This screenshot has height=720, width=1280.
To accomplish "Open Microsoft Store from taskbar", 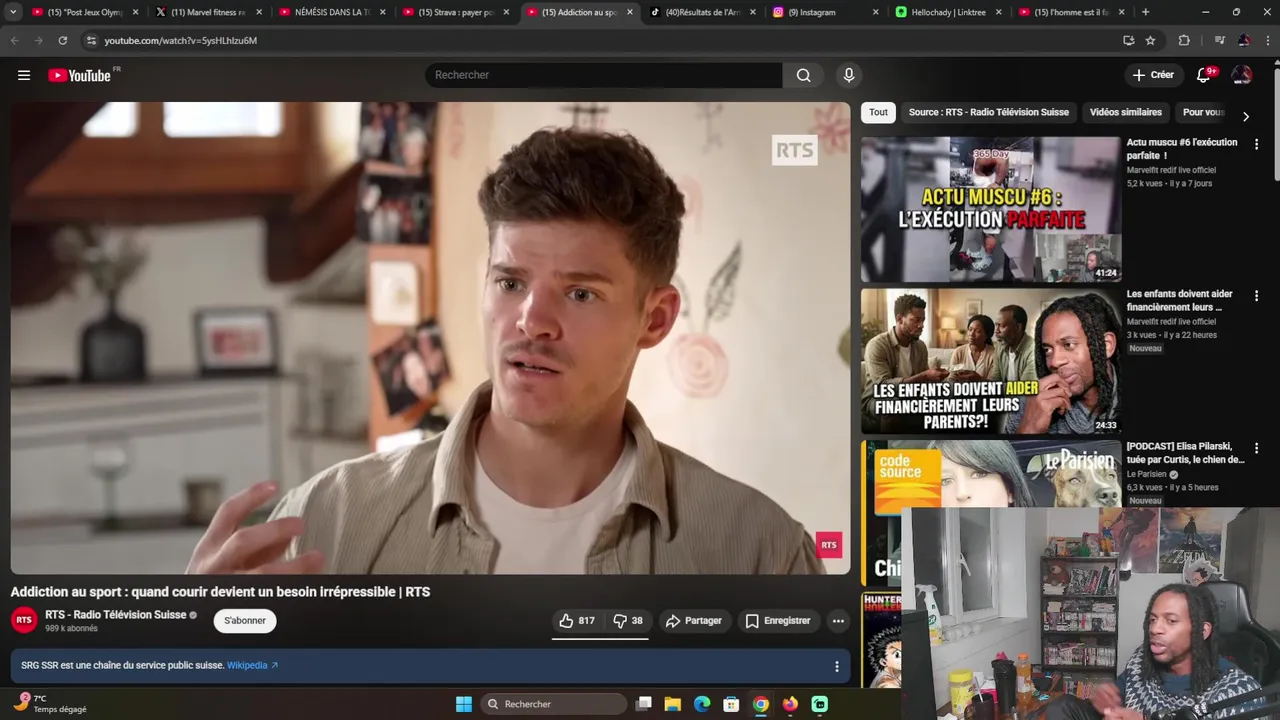I will pos(731,704).
